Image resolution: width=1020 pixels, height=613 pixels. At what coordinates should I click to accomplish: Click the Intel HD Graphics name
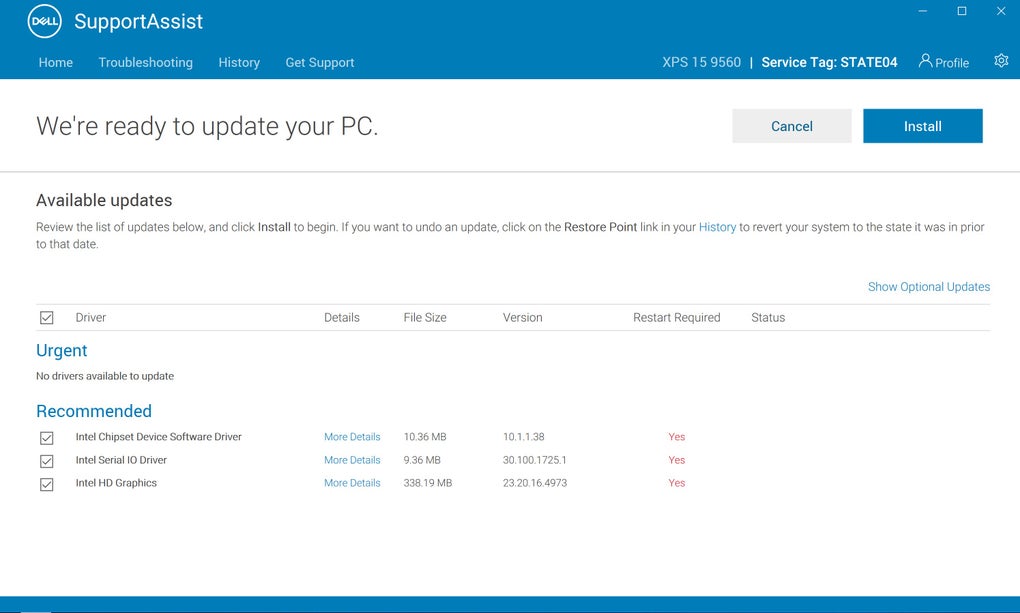click(x=116, y=483)
